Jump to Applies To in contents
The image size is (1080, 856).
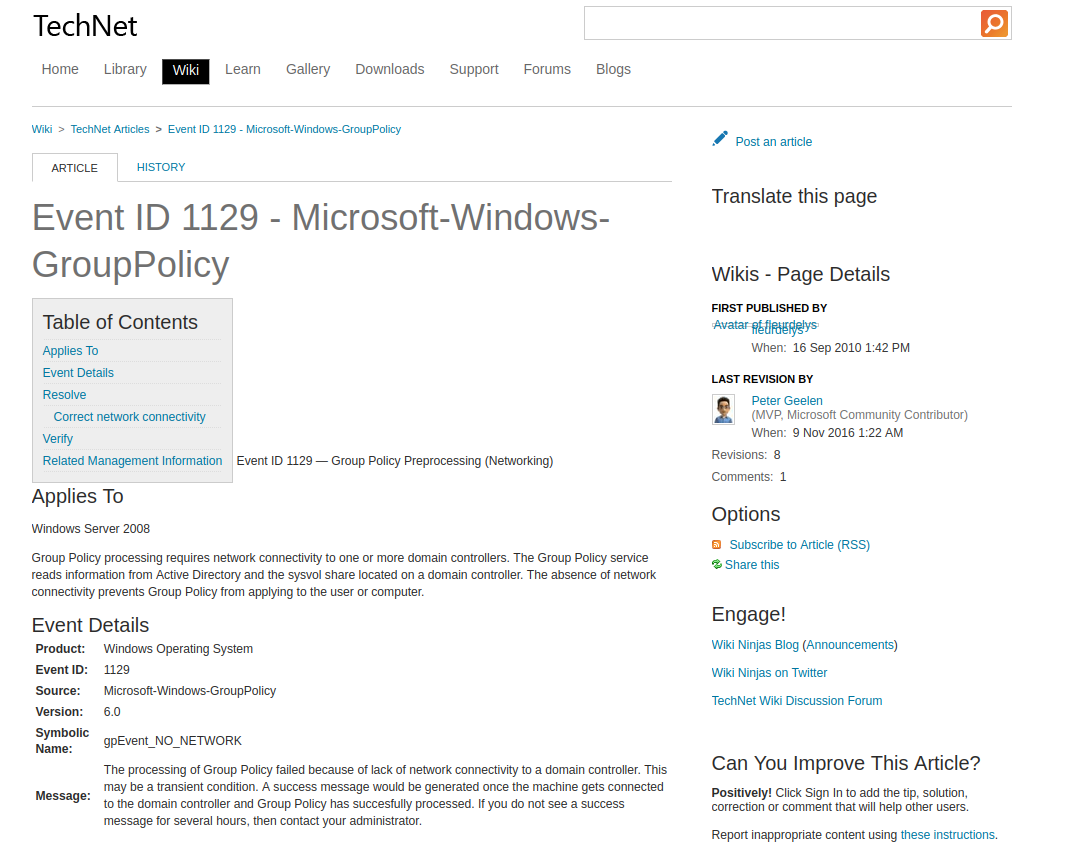click(70, 351)
